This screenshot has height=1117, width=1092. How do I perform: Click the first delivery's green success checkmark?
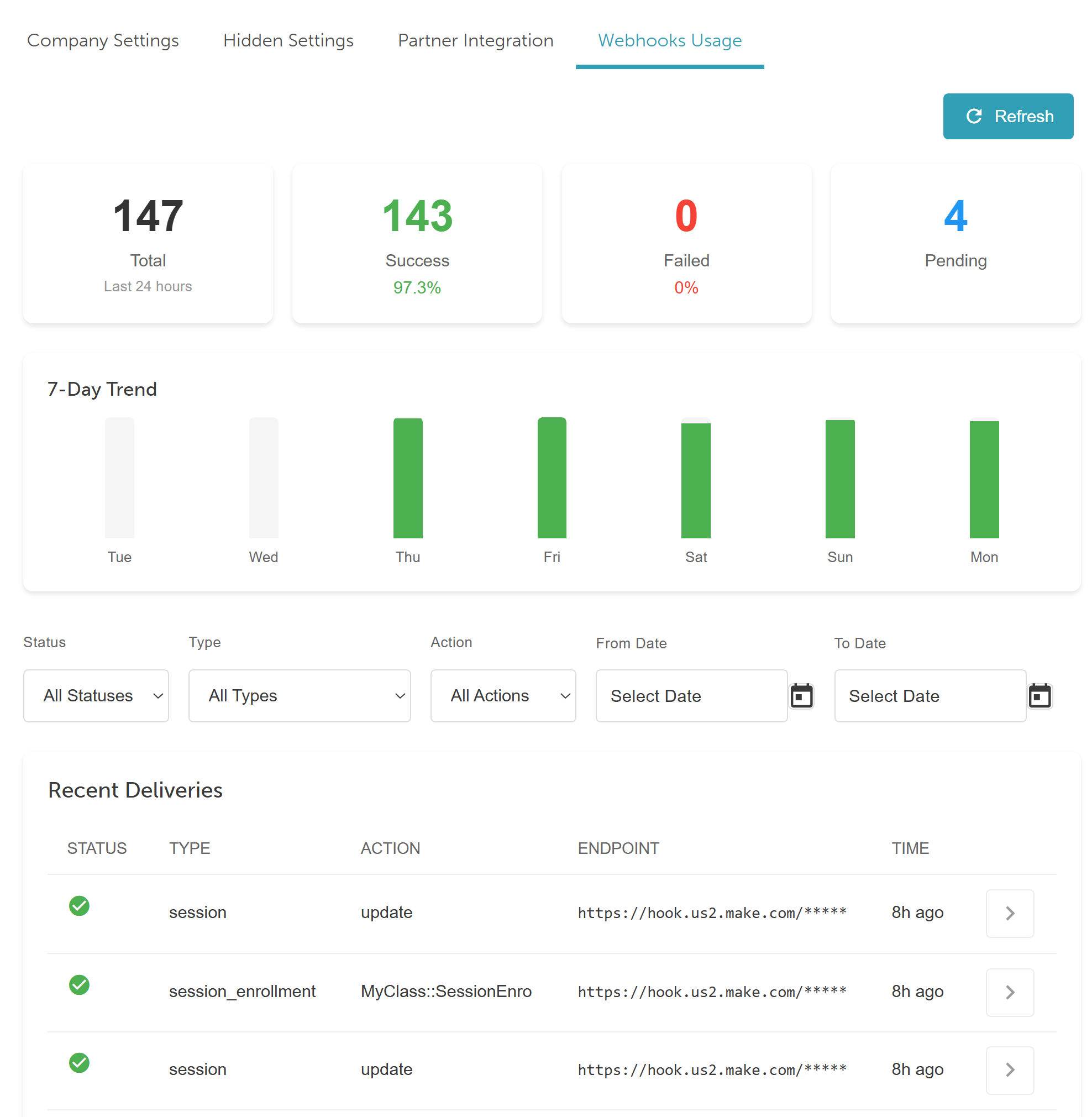point(79,906)
